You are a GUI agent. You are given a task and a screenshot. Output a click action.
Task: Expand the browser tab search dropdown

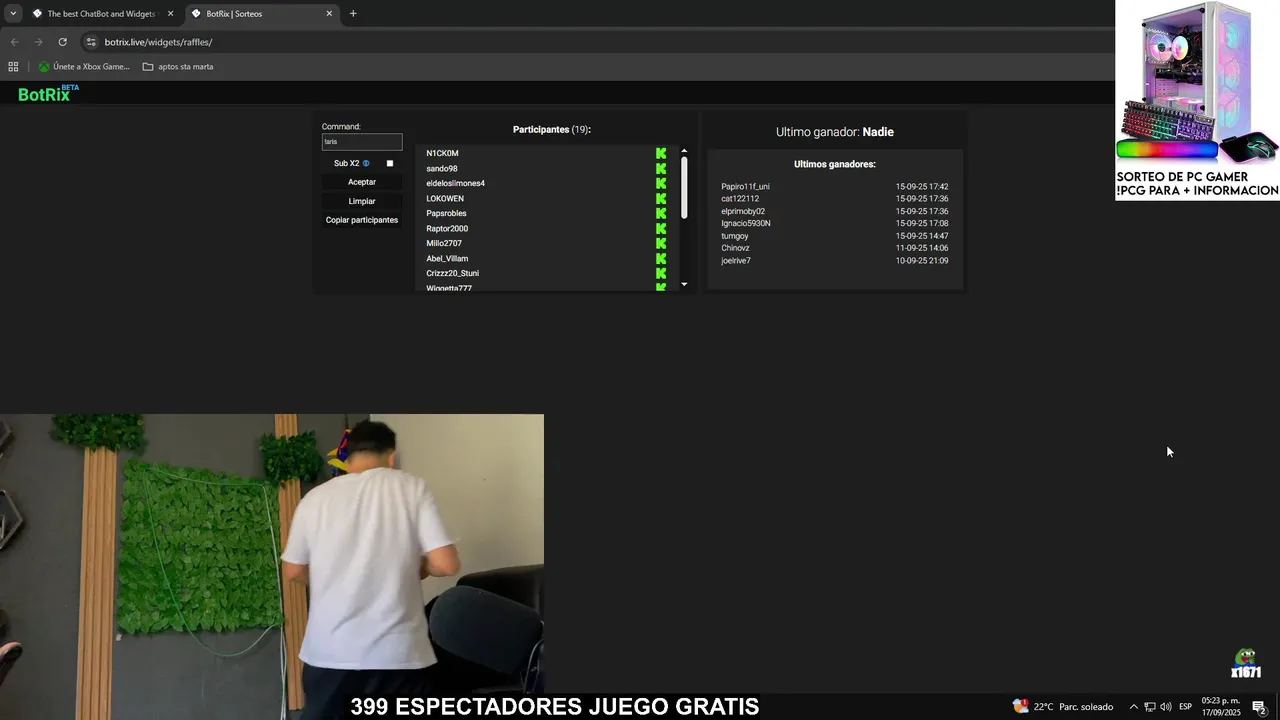coord(13,14)
